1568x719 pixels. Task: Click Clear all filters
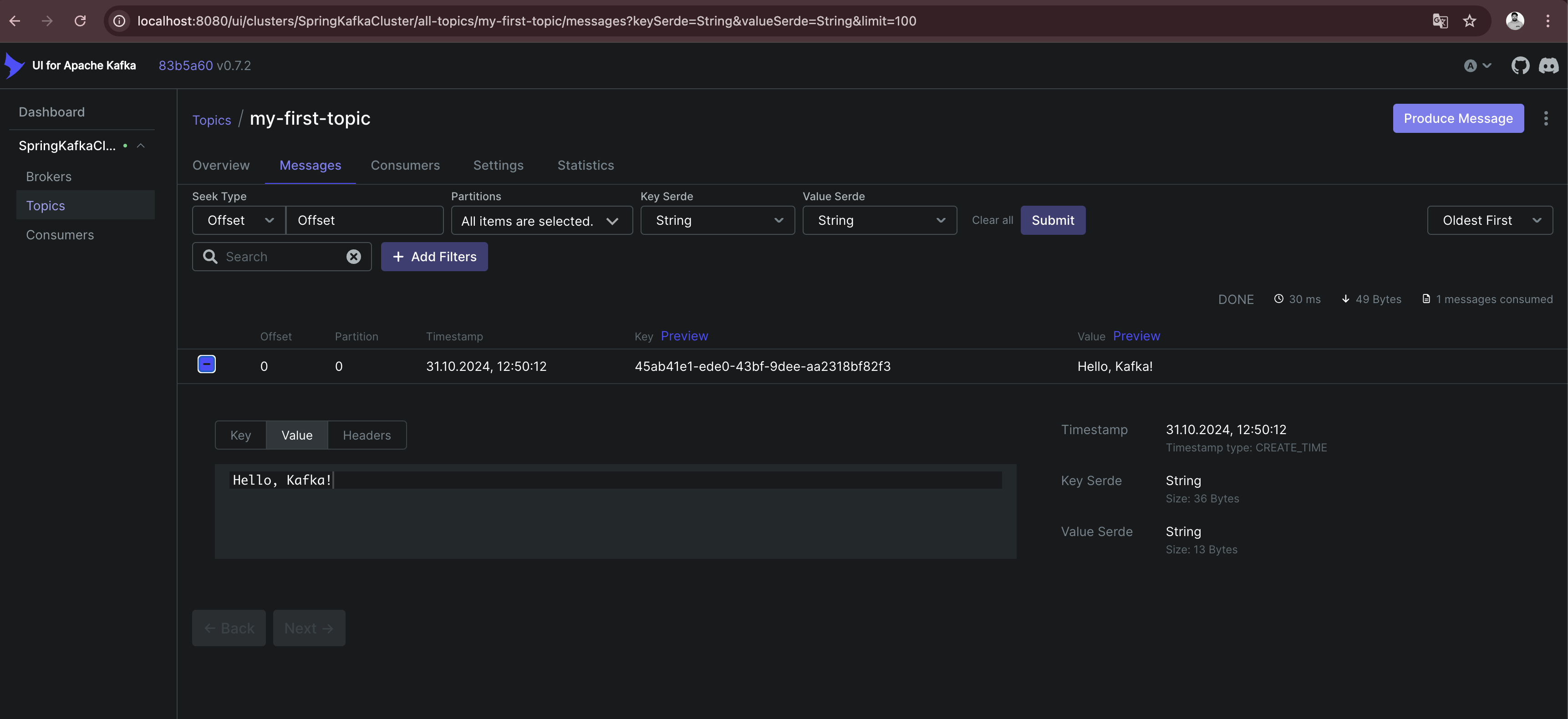(992, 220)
